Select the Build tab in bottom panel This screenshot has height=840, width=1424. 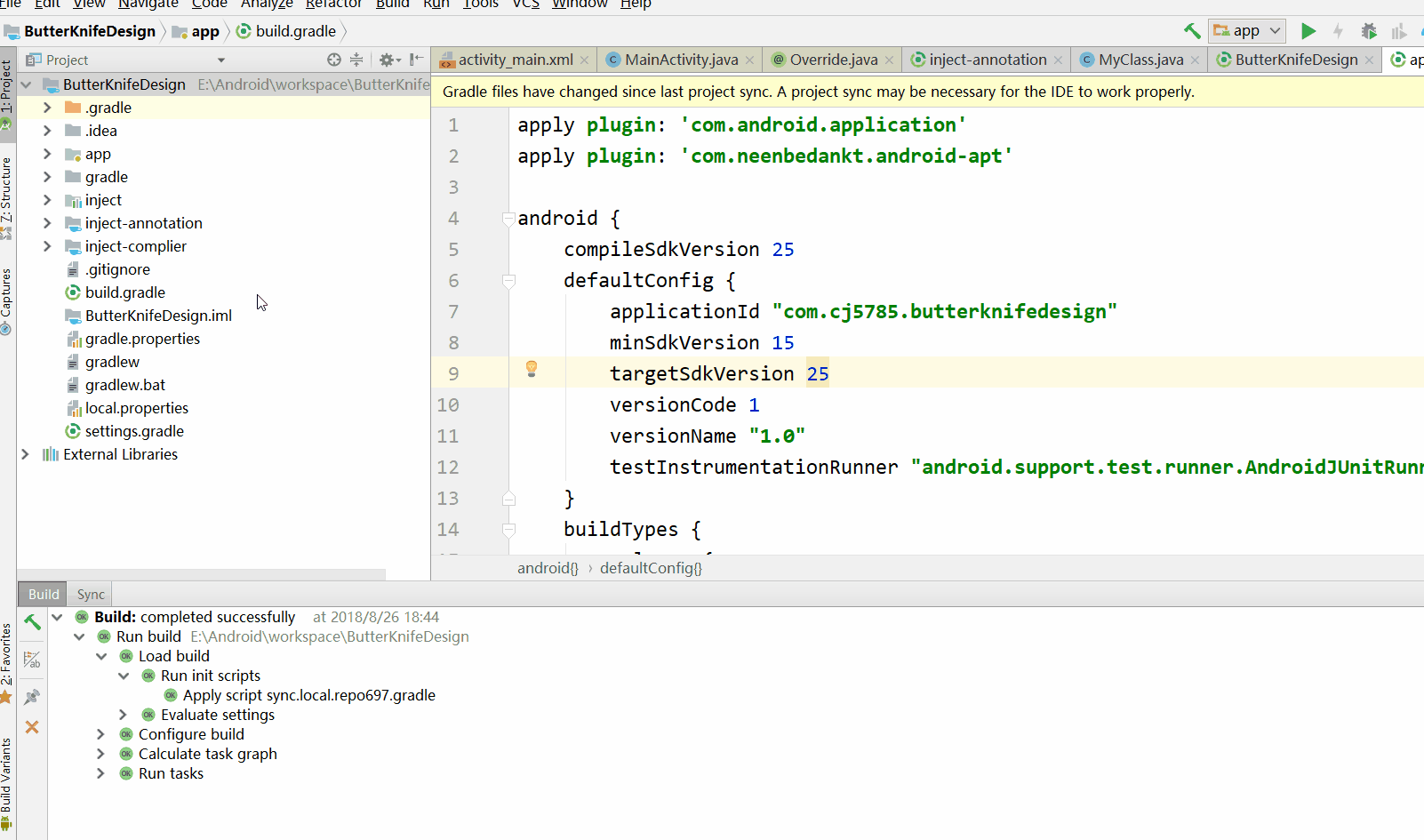pos(44,594)
